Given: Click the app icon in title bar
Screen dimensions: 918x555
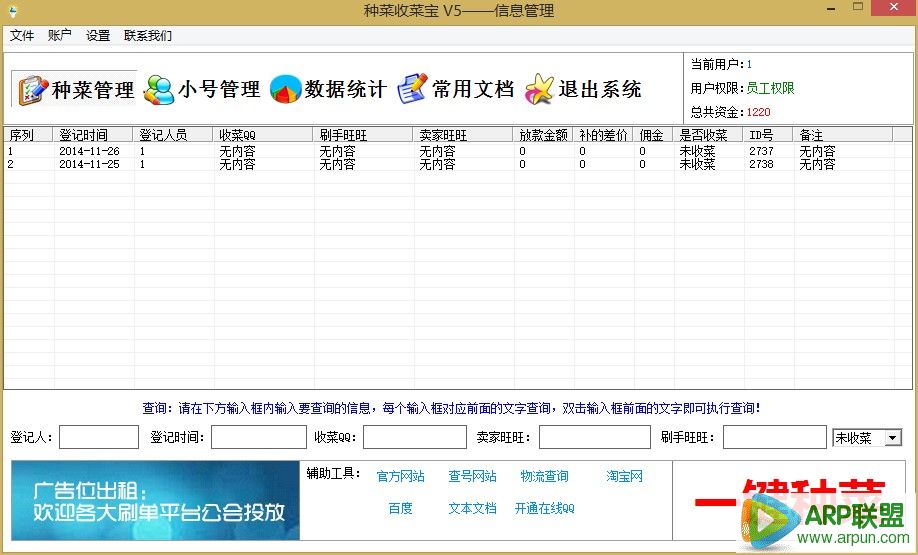Looking at the screenshot, I should (x=12, y=11).
